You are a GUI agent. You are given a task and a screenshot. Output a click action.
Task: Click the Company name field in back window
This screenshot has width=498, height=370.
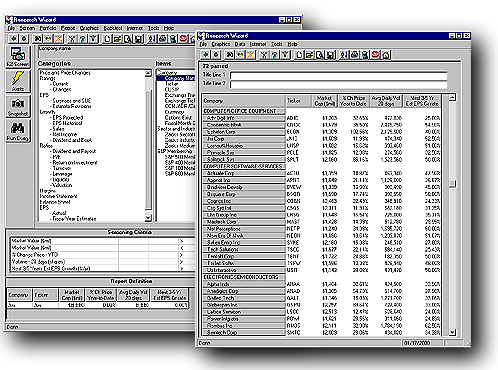coord(117,52)
